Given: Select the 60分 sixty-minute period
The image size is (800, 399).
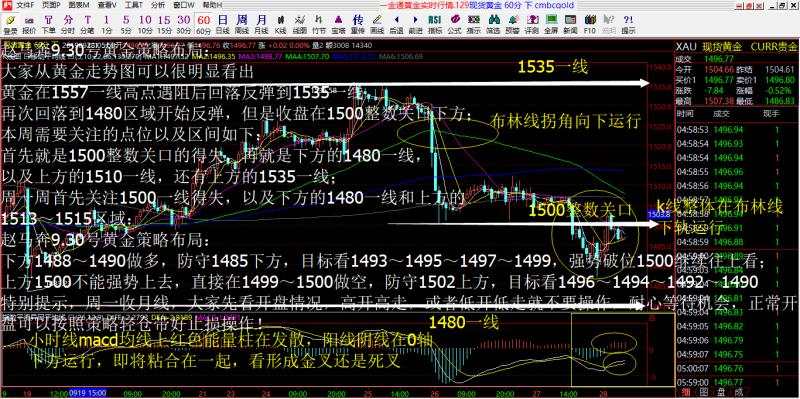Looking at the screenshot, I should tap(203, 24).
